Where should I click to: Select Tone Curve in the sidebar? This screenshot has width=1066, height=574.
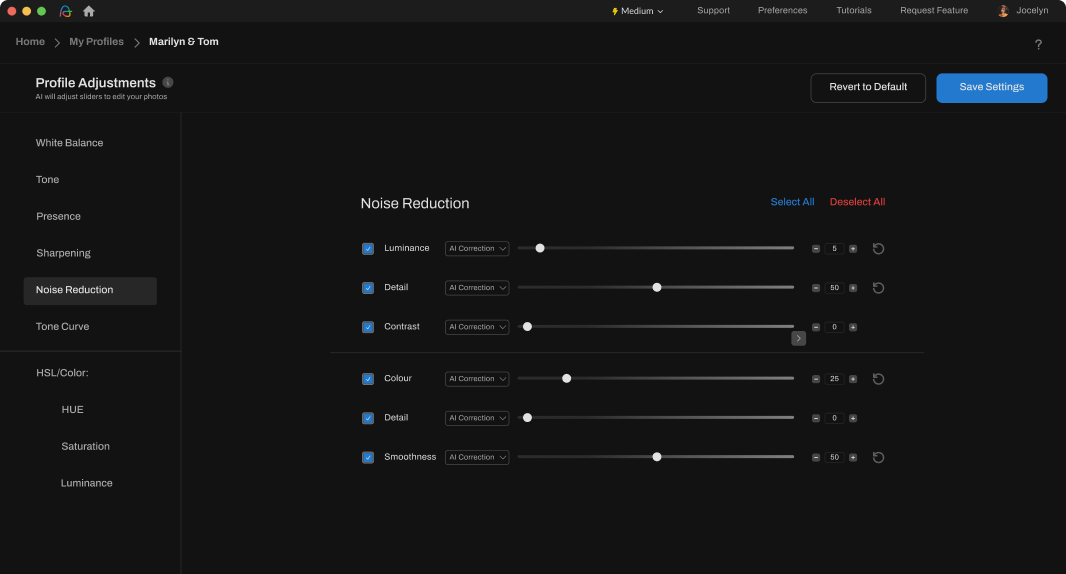coord(62,327)
